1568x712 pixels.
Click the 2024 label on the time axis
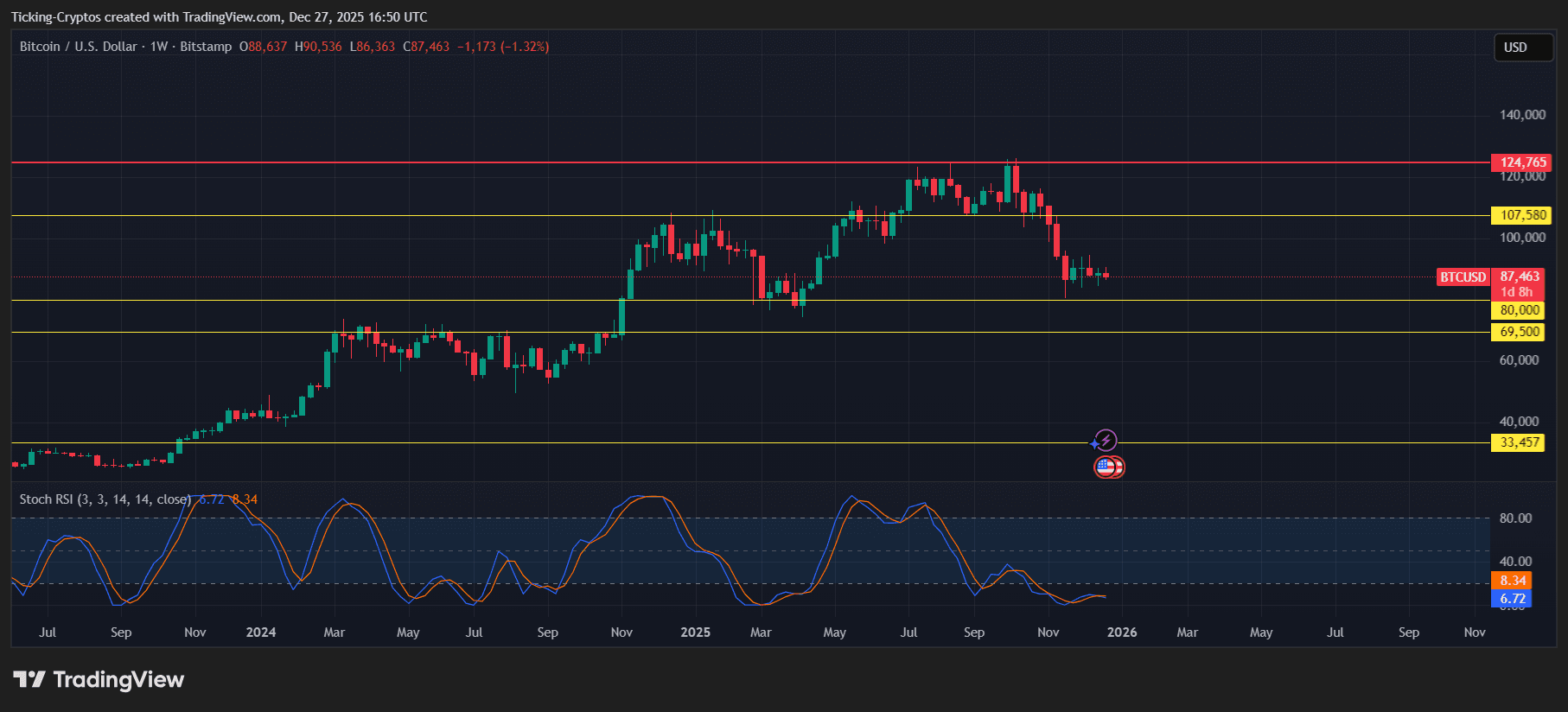(x=260, y=633)
